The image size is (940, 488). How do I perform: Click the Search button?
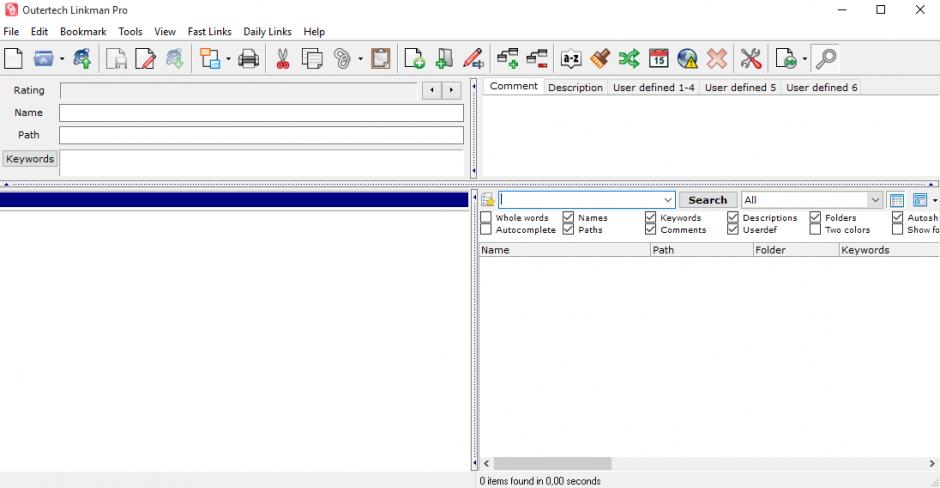(x=708, y=200)
